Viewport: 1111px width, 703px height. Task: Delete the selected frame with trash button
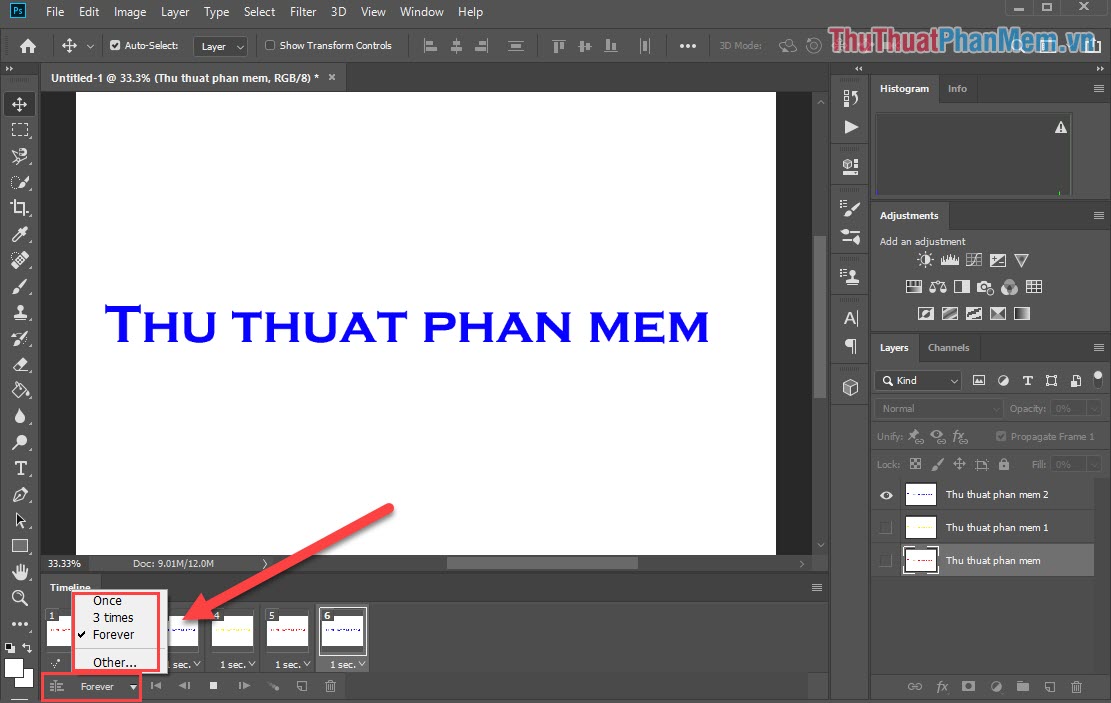pos(330,686)
